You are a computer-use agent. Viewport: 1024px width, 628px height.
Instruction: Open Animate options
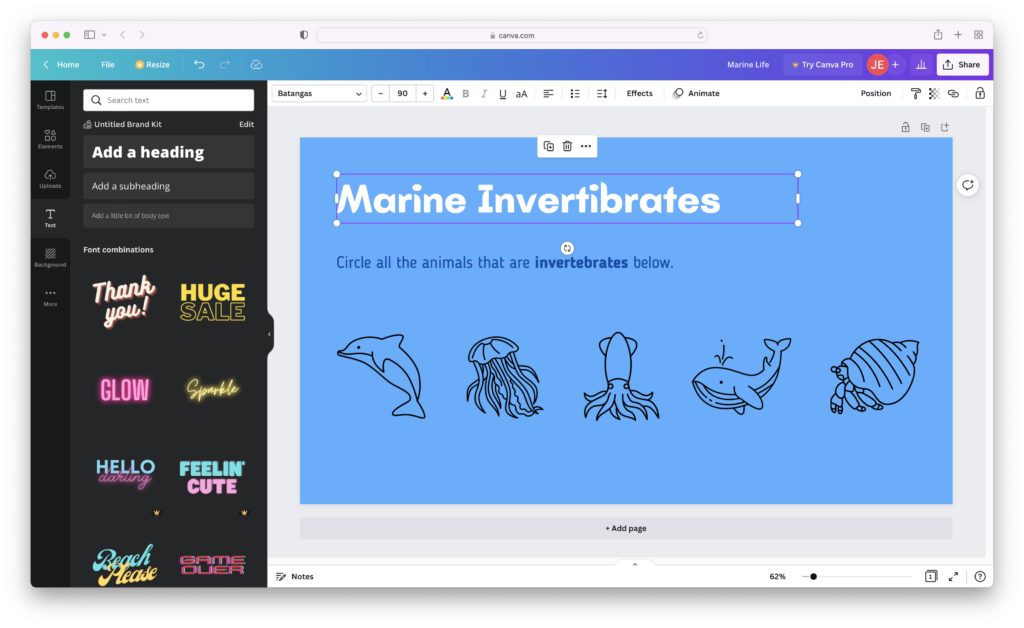click(696, 93)
